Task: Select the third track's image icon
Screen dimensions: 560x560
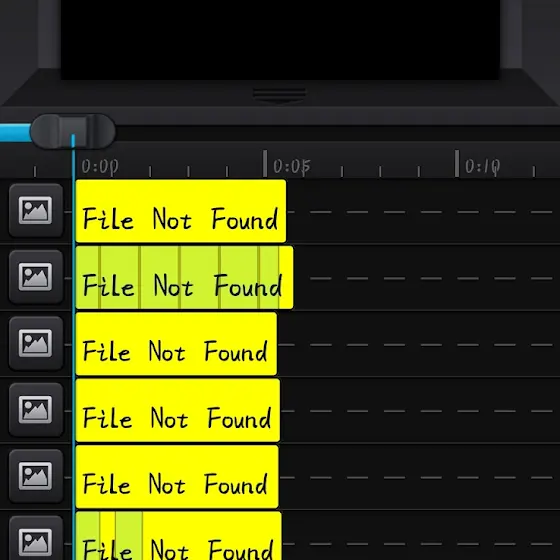Action: [x=36, y=343]
